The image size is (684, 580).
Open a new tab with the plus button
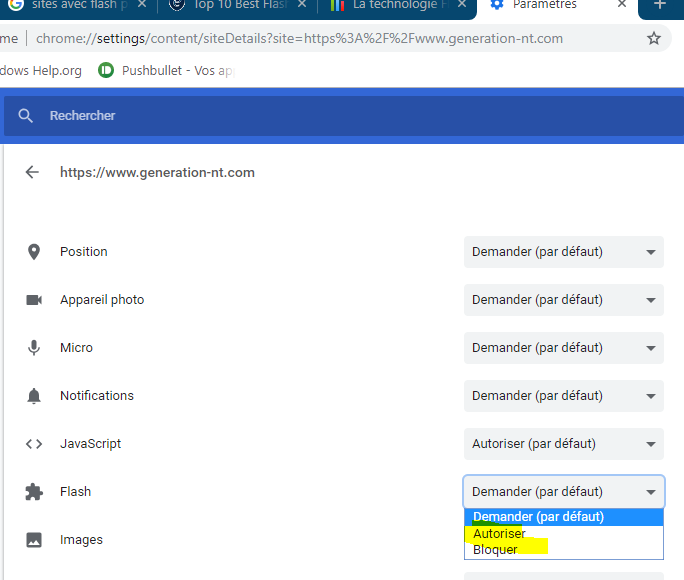(660, 5)
